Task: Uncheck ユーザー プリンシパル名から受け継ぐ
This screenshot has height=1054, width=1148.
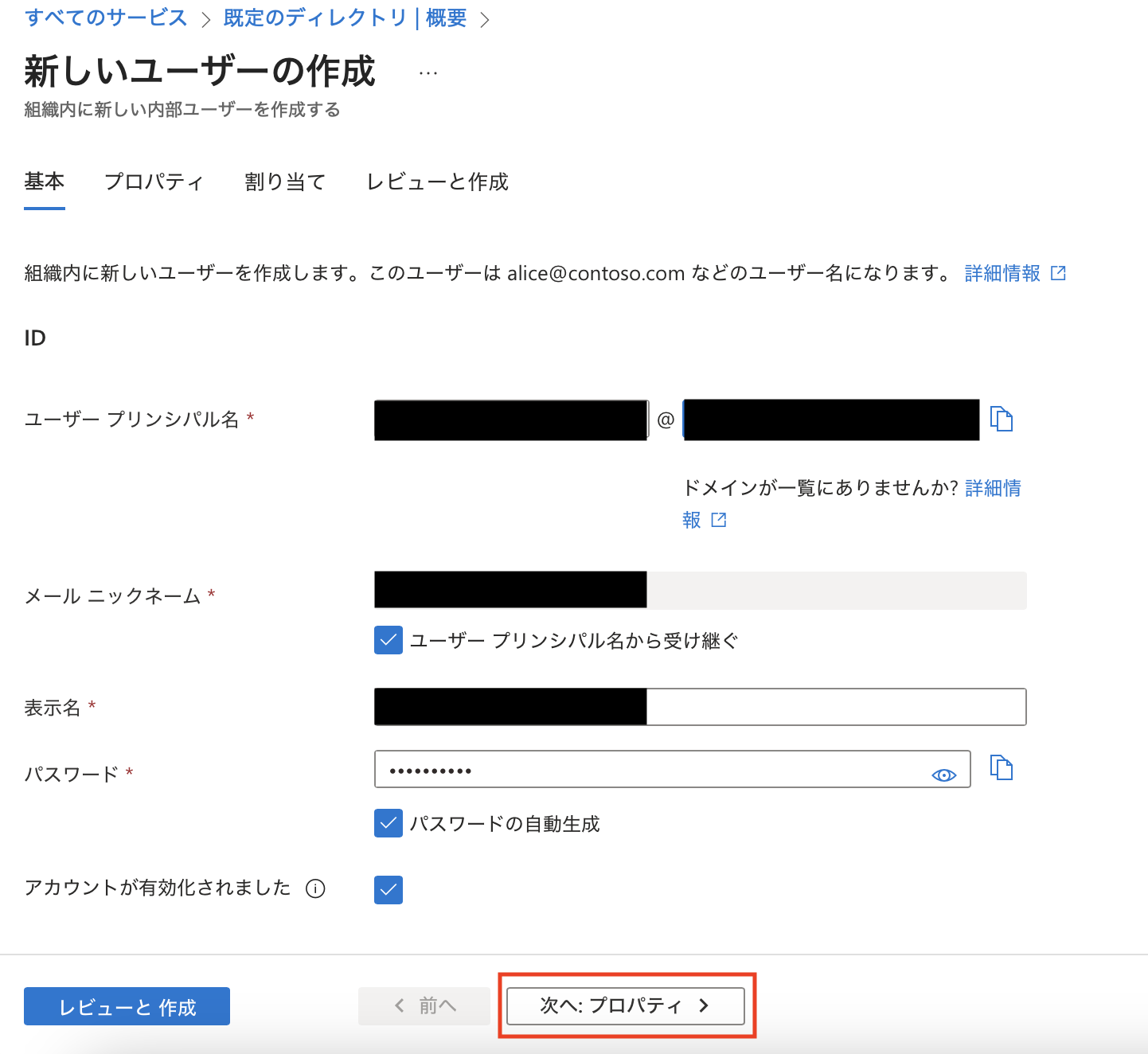Action: (x=388, y=640)
